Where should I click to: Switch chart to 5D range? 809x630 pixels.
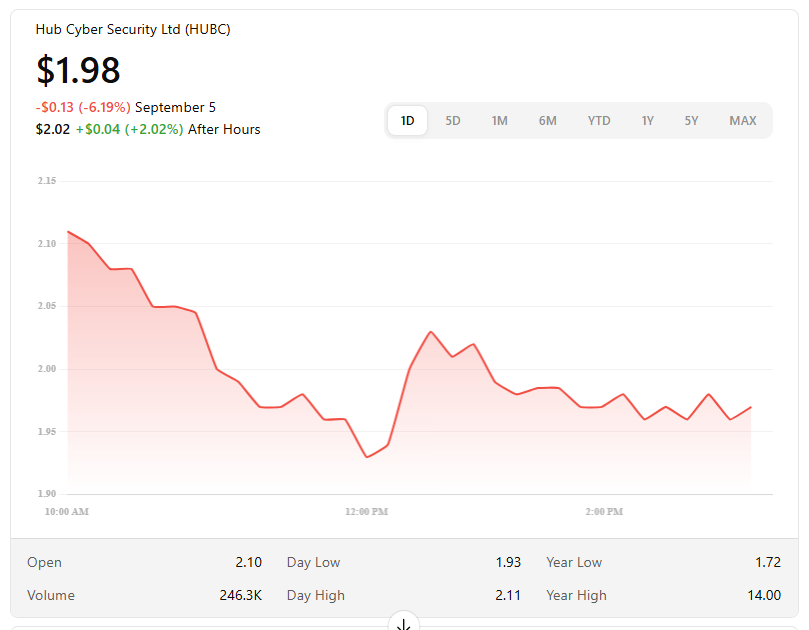(x=453, y=121)
